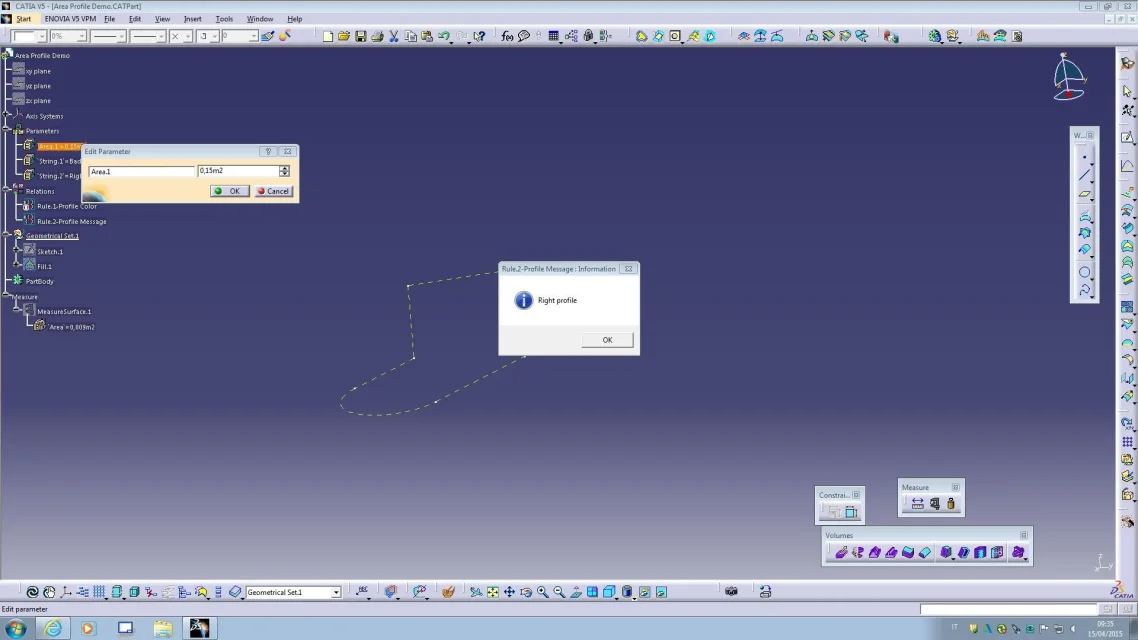Expand the Sketch.1 tree node

click(17, 251)
